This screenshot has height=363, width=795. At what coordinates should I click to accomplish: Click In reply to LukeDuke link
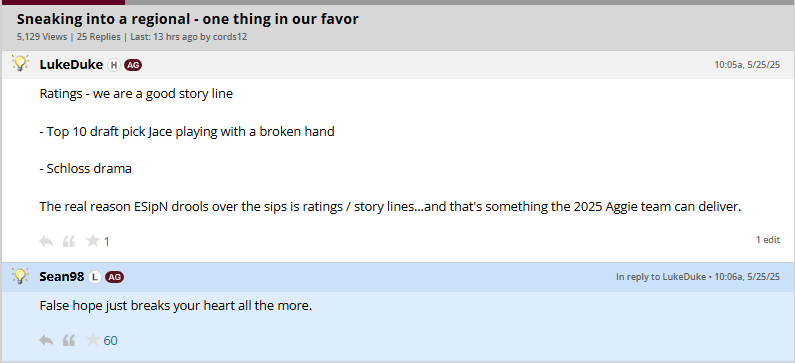[x=661, y=277]
